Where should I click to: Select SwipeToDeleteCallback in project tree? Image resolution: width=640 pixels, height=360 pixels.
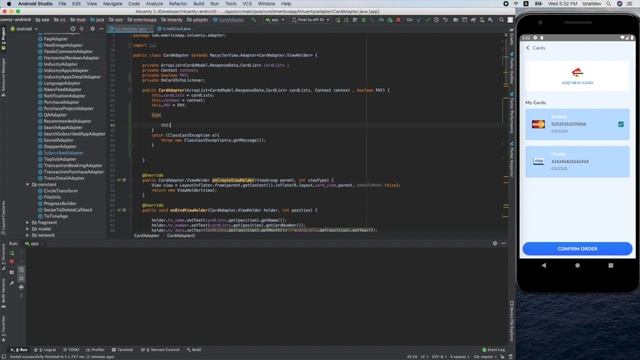[65, 210]
